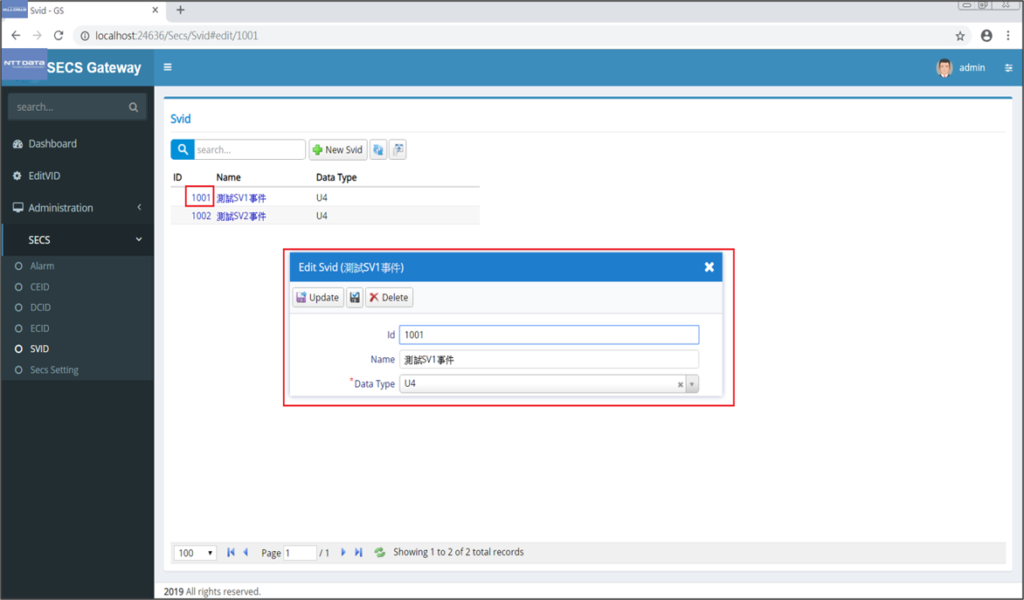1024x600 pixels.
Task: Open the Chrome three-dot menu
Action: tap(1009, 36)
